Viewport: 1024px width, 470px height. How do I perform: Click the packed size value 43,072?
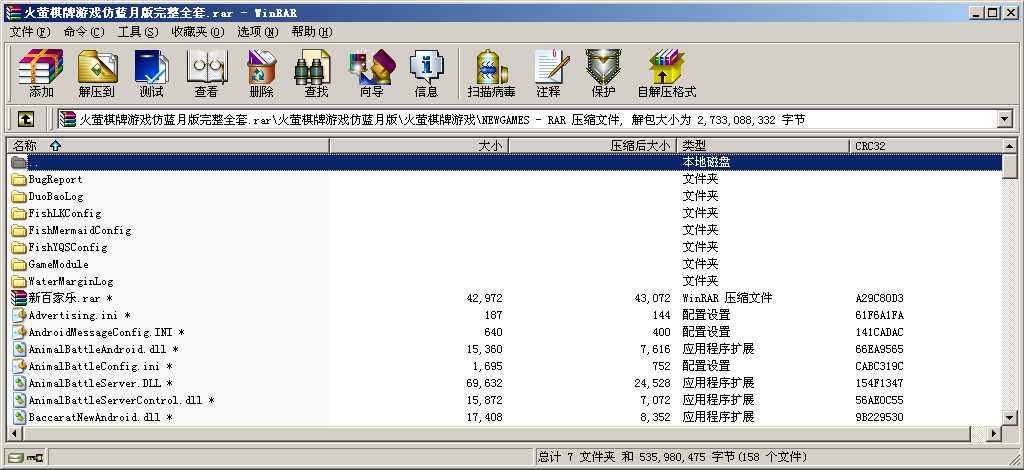(x=652, y=298)
